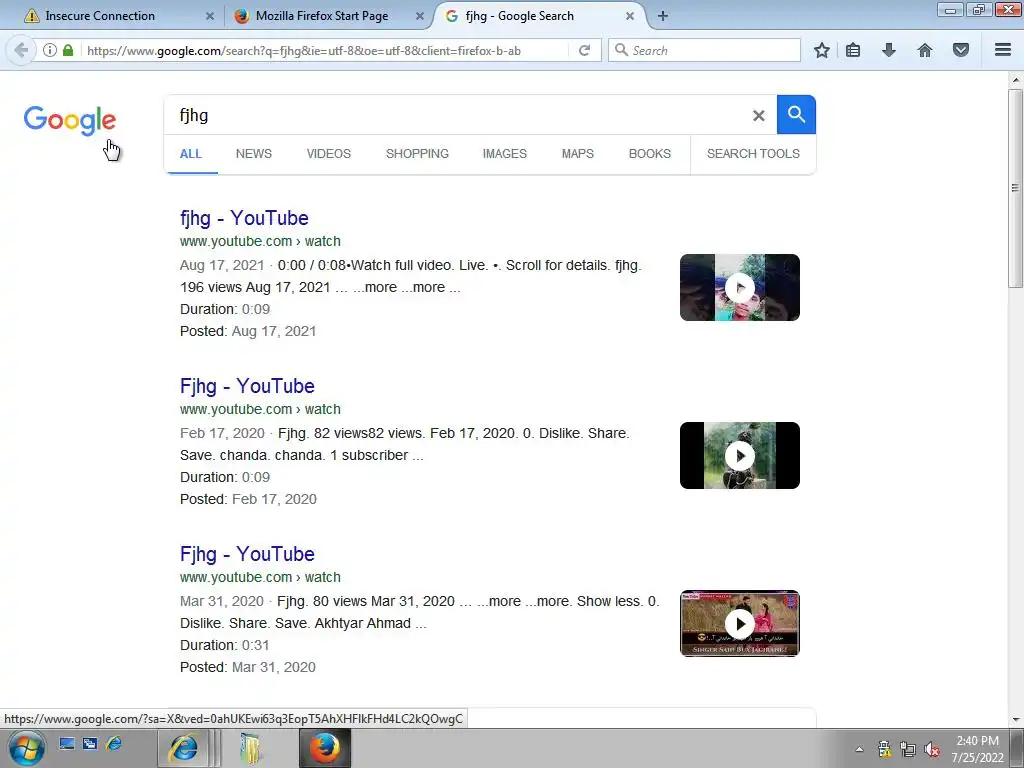Screen dimensions: 1024x768
Task: Click the green padlock security icon
Action: tap(68, 50)
